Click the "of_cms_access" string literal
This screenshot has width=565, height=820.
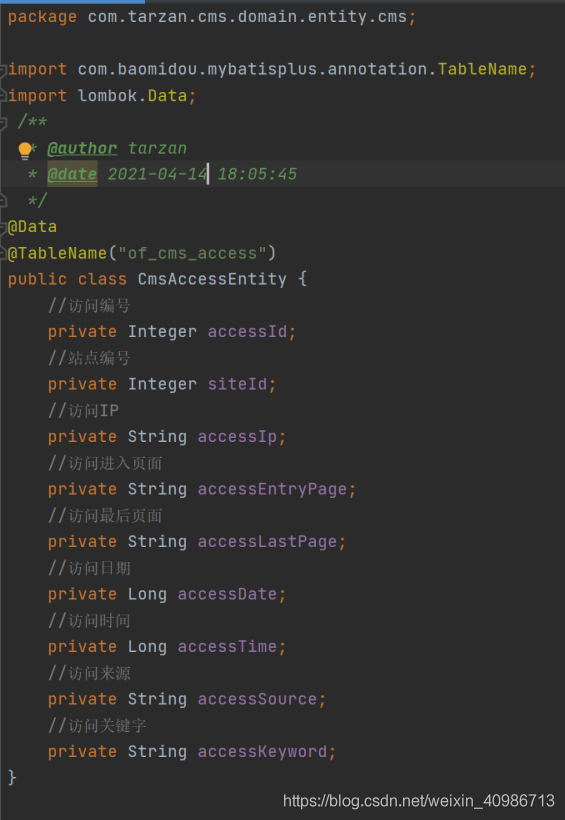192,254
